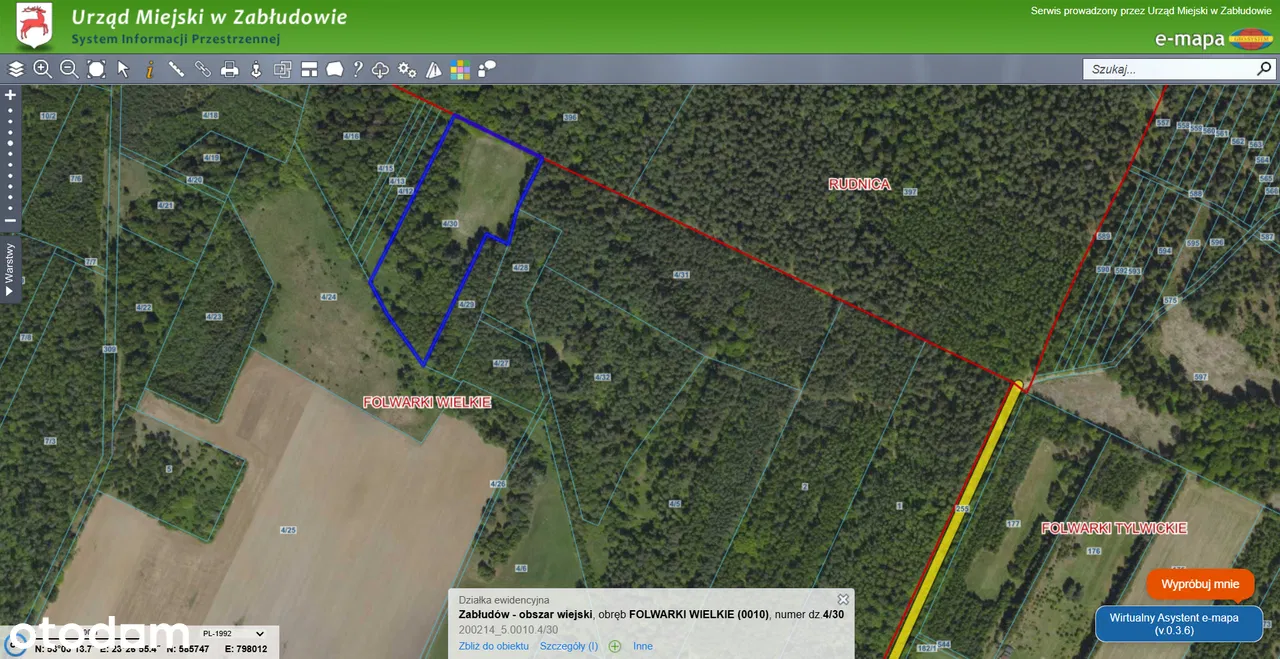Image resolution: width=1280 pixels, height=659 pixels.
Task: Select the zoom in magnifier tool
Action: (42, 69)
